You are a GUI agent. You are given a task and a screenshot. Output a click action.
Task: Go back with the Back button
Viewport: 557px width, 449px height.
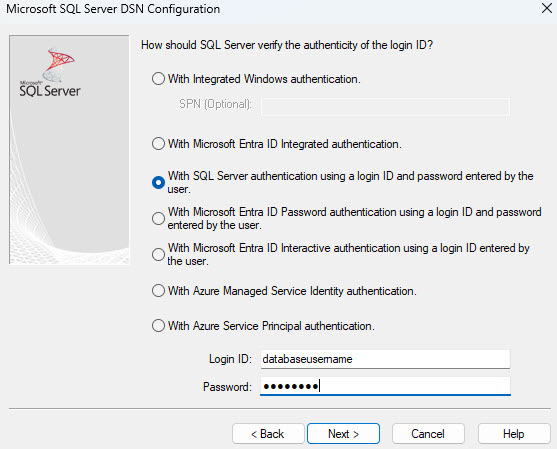[268, 434]
